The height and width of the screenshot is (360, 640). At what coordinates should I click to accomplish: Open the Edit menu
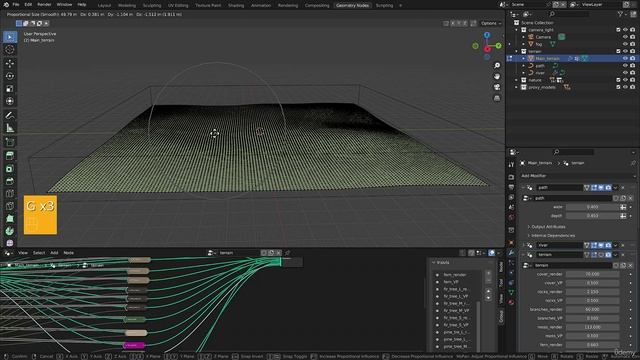point(28,4)
